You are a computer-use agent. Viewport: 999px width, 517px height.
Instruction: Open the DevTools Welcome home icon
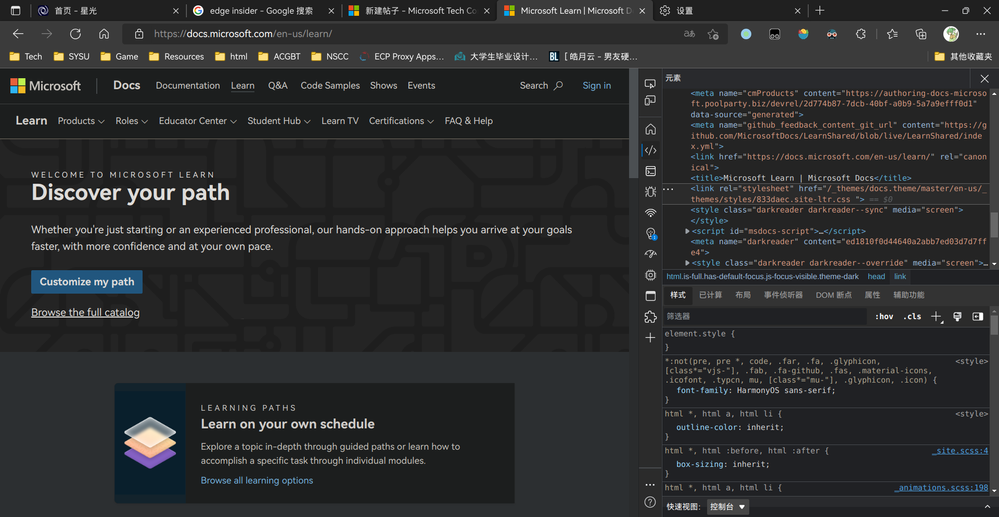click(x=650, y=129)
